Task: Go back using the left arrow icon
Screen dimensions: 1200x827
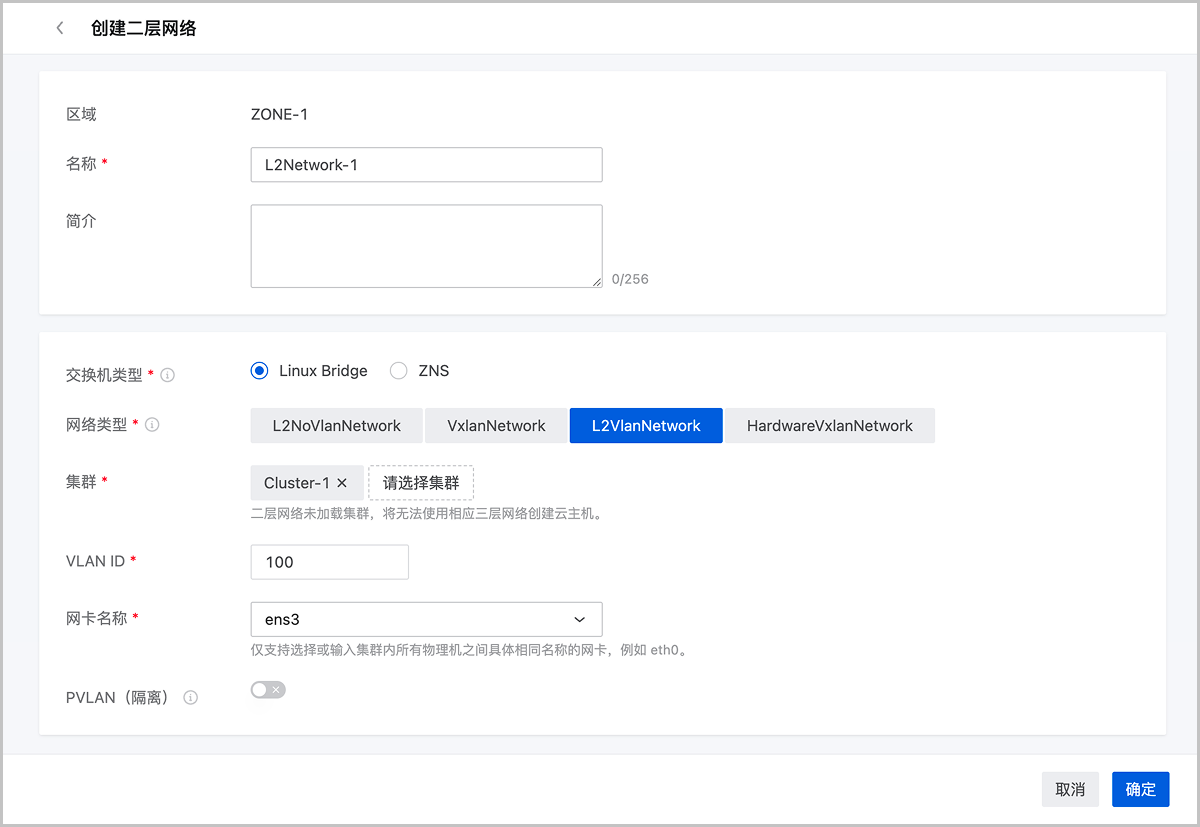Action: click(x=60, y=28)
